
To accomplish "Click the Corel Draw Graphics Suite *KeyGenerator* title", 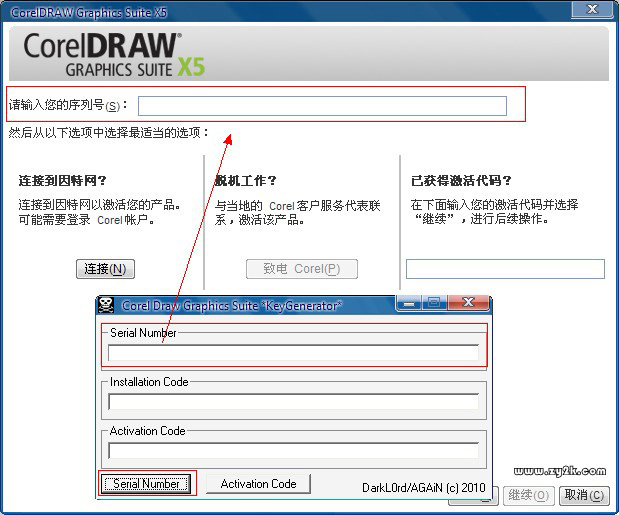I will pyautogui.click(x=232, y=306).
